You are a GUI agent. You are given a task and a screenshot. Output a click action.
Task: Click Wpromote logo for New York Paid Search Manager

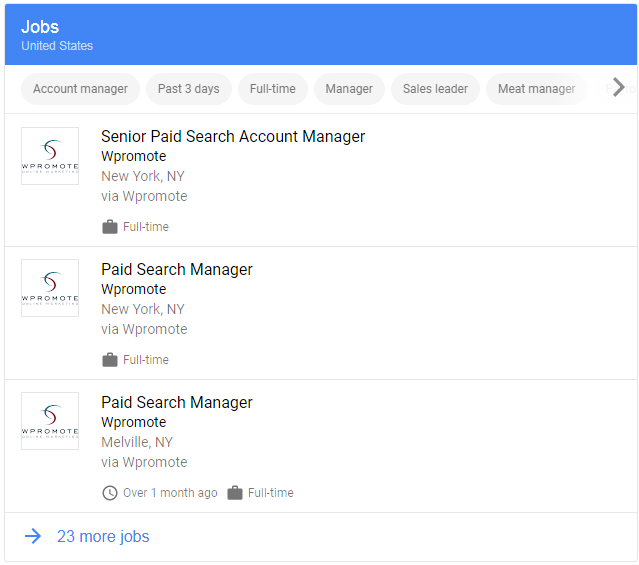50,288
